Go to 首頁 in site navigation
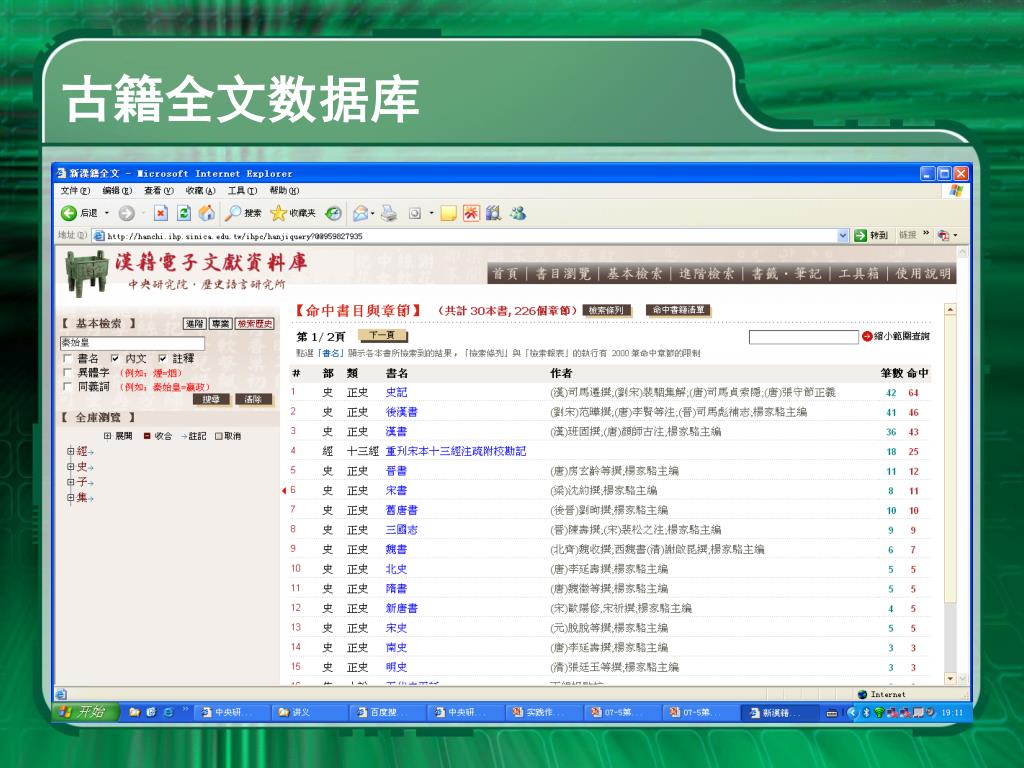The image size is (1024, 768). pyautogui.click(x=505, y=274)
